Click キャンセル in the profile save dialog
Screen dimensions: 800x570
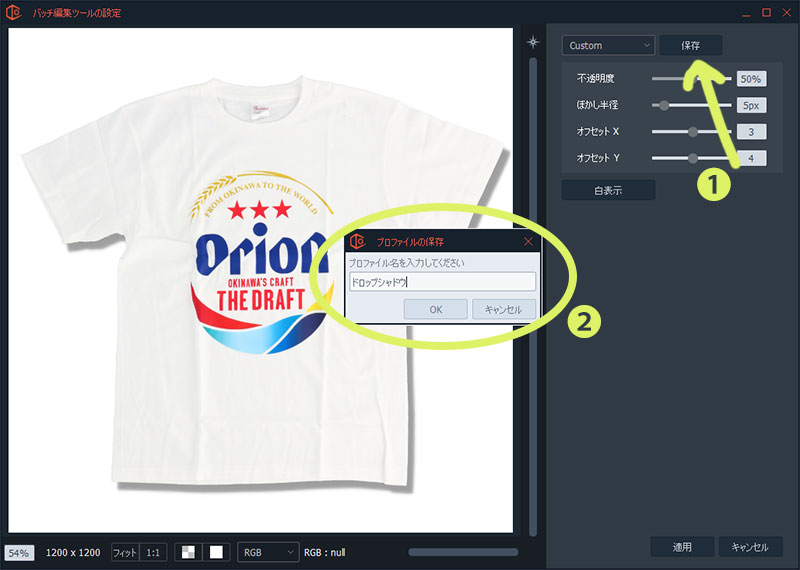click(x=503, y=309)
